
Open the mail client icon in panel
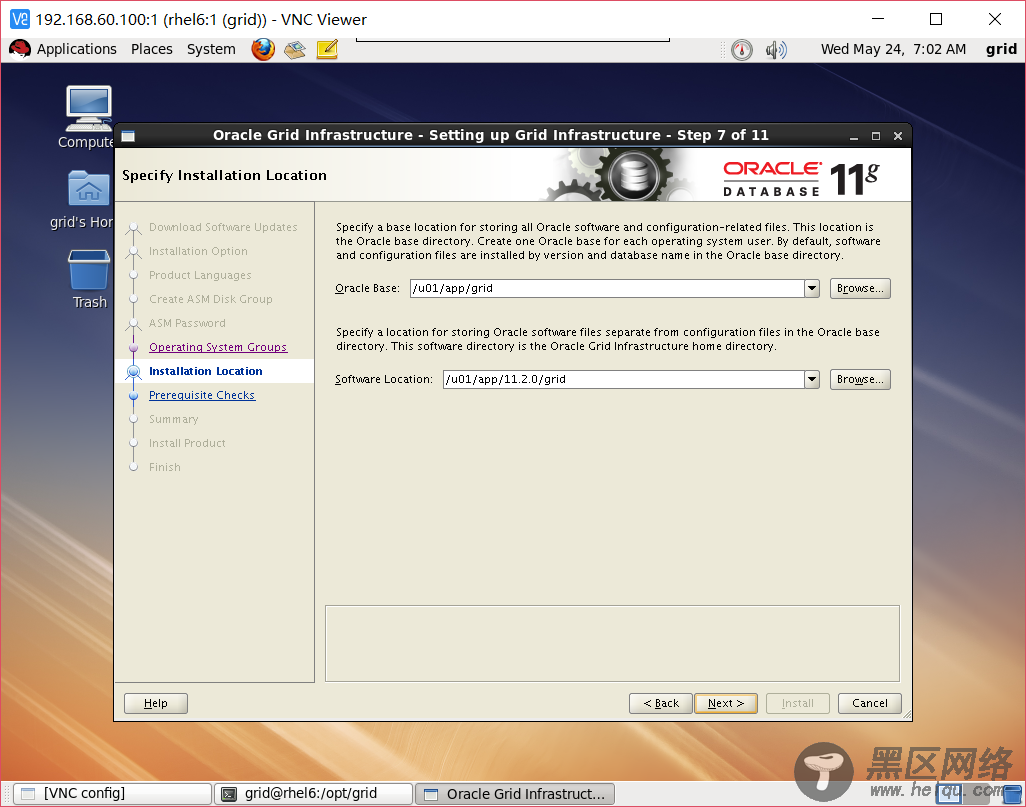pos(295,50)
